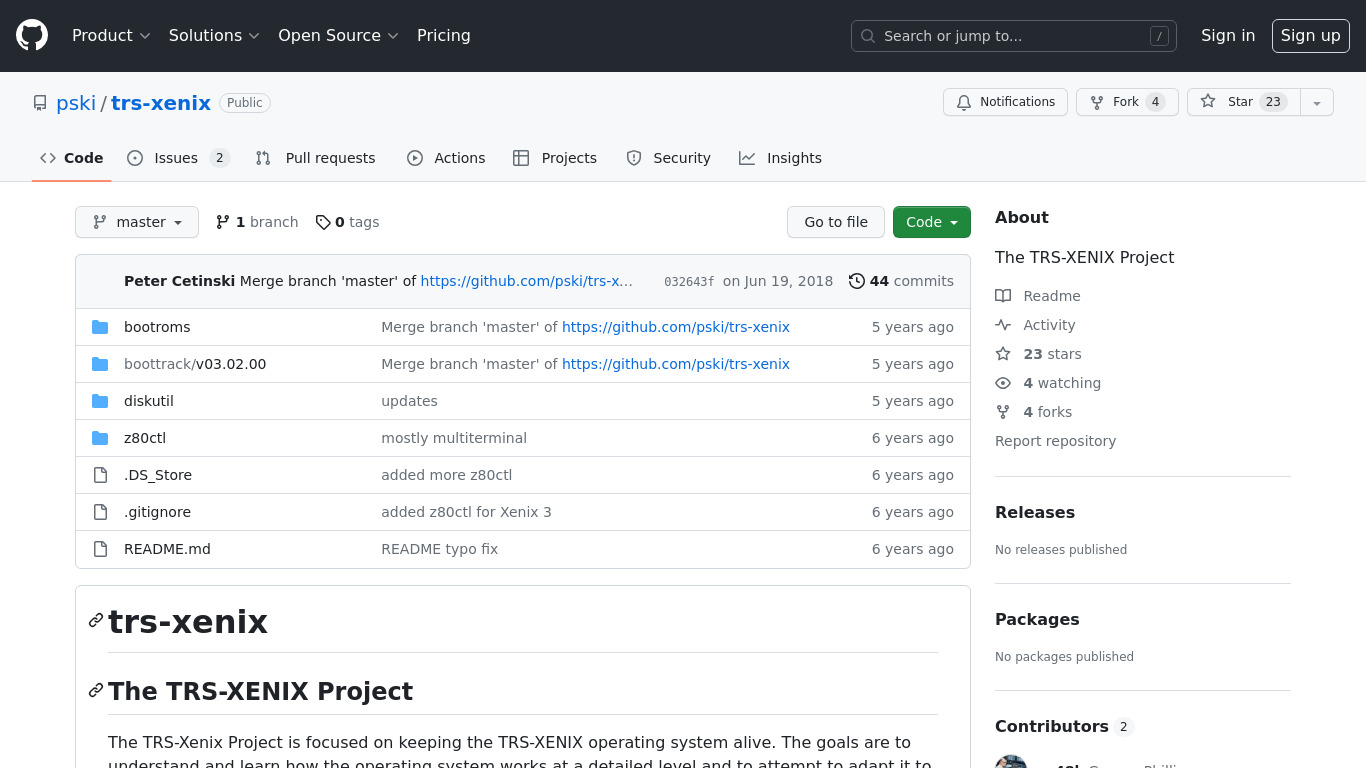The height and width of the screenshot is (768, 1366).
Task: Click the Actions play icon
Action: [415, 158]
